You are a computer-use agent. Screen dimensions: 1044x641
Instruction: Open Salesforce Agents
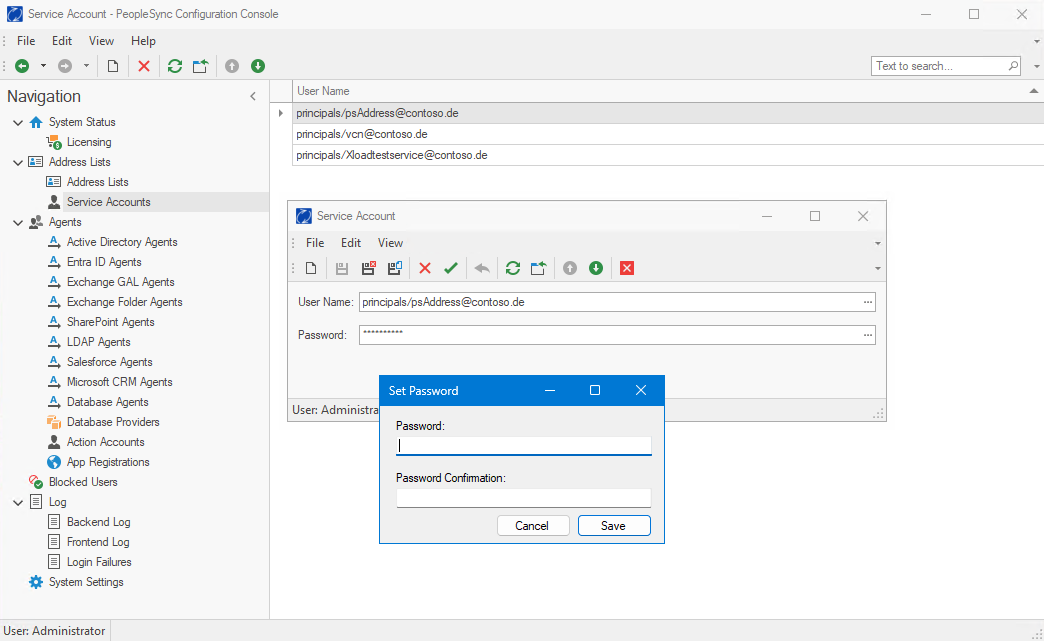click(x=109, y=362)
